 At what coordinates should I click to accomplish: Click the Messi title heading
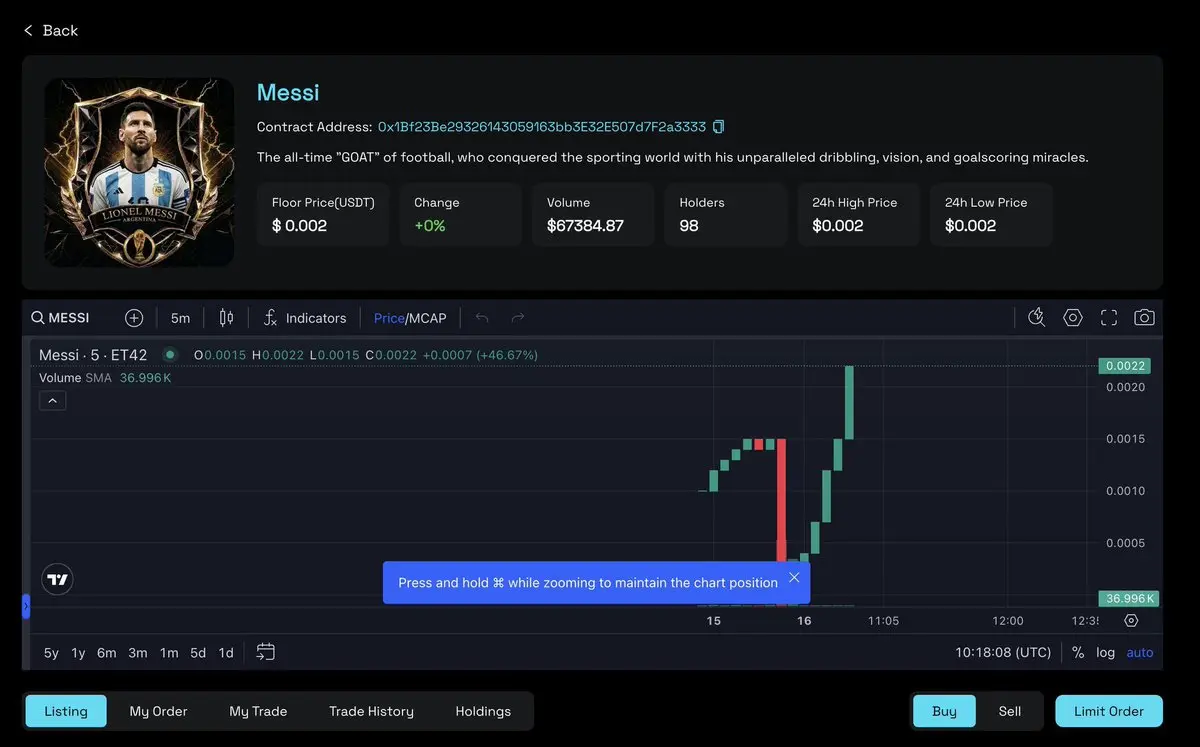(x=288, y=92)
